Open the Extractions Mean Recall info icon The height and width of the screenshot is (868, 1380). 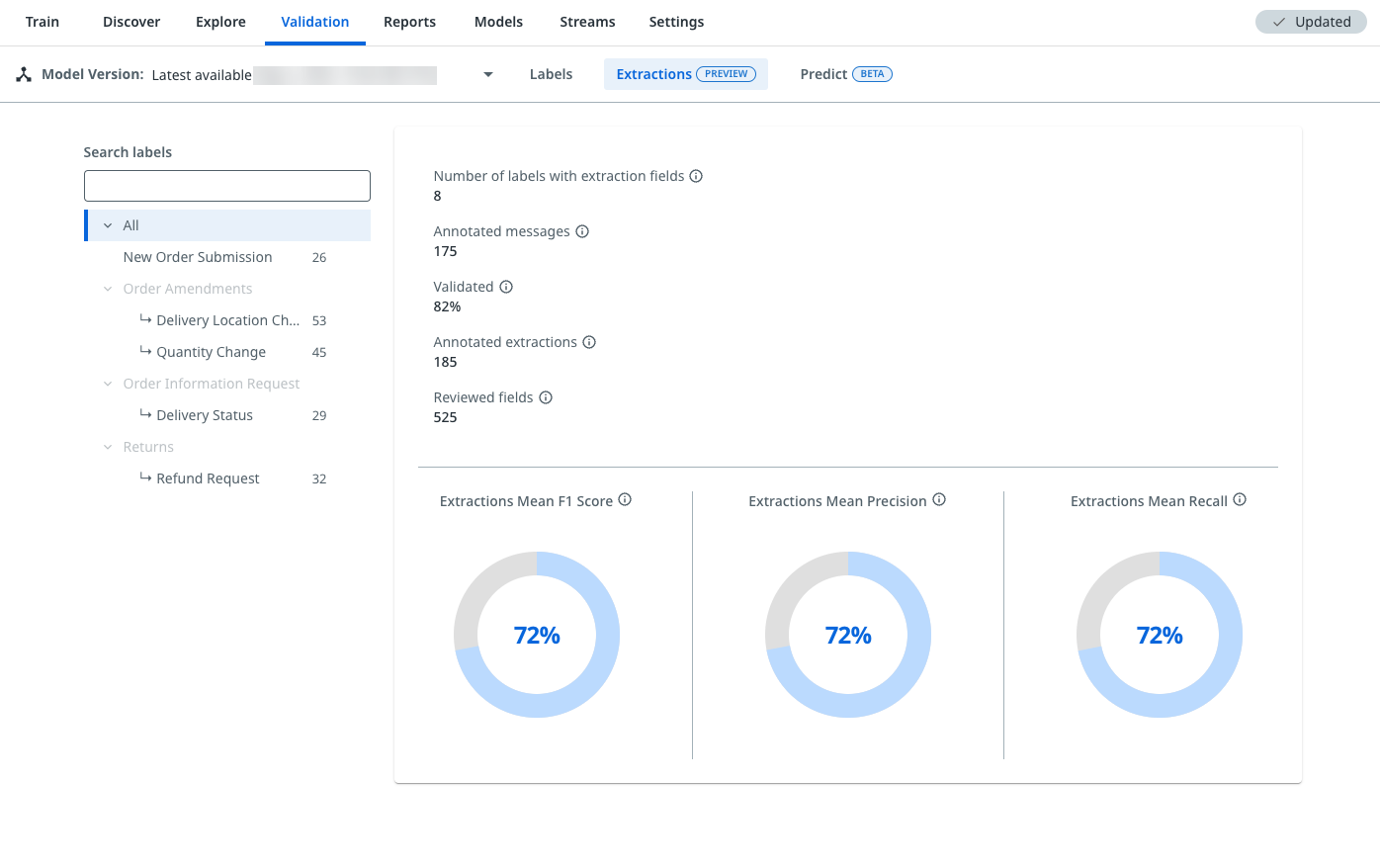(1239, 500)
